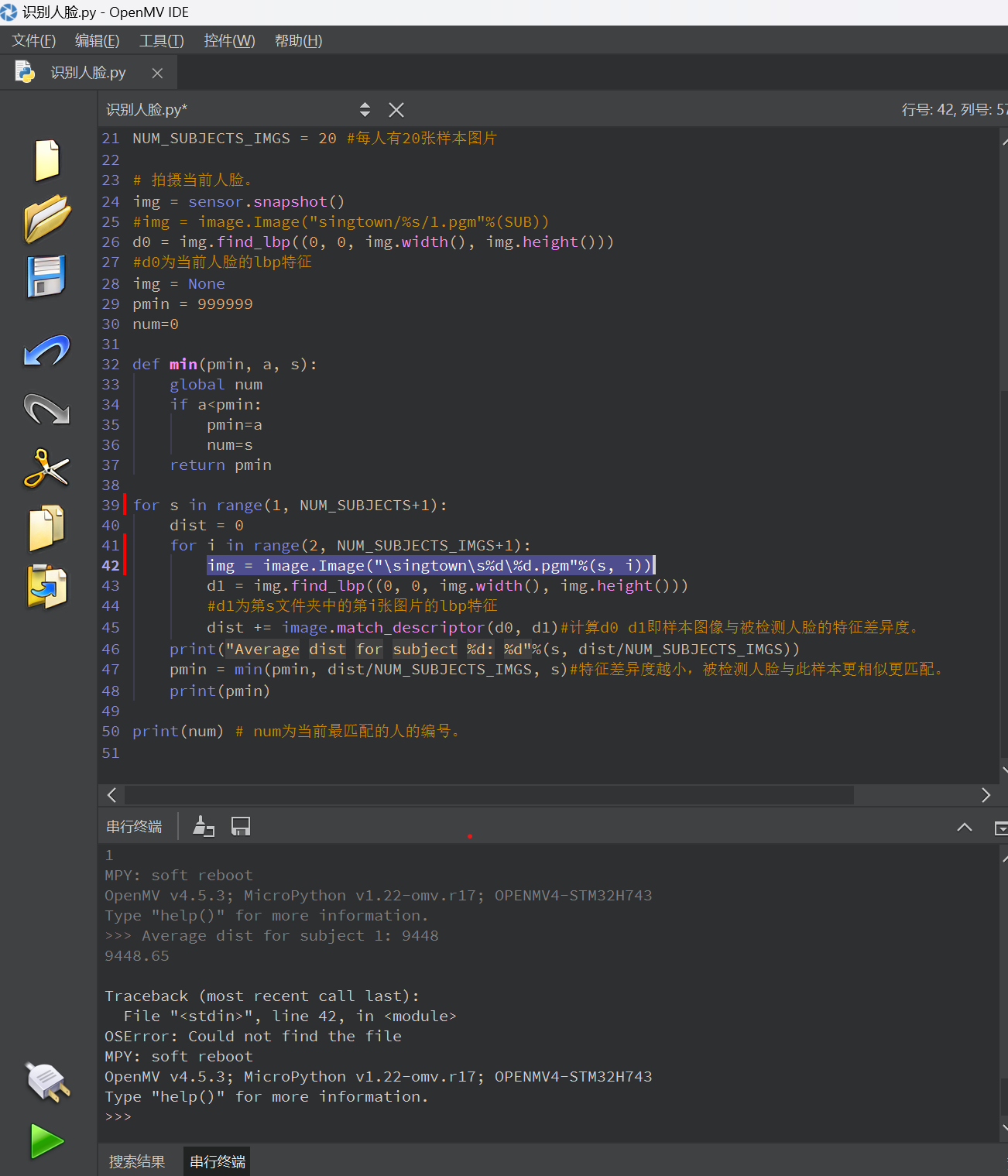Click the 'img = None' code line
This screenshot has height=1176, width=1008.
pyautogui.click(x=179, y=283)
